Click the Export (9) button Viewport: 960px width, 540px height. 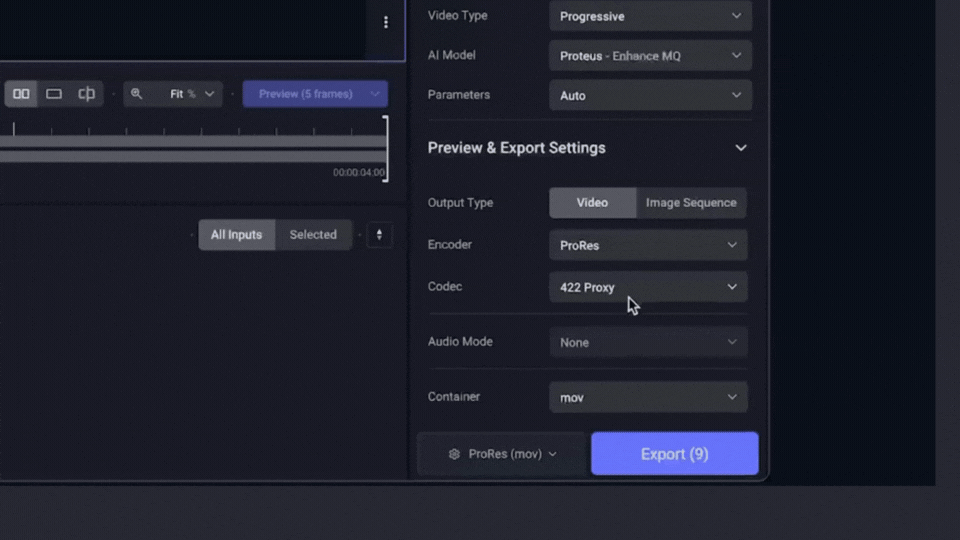[x=675, y=454]
